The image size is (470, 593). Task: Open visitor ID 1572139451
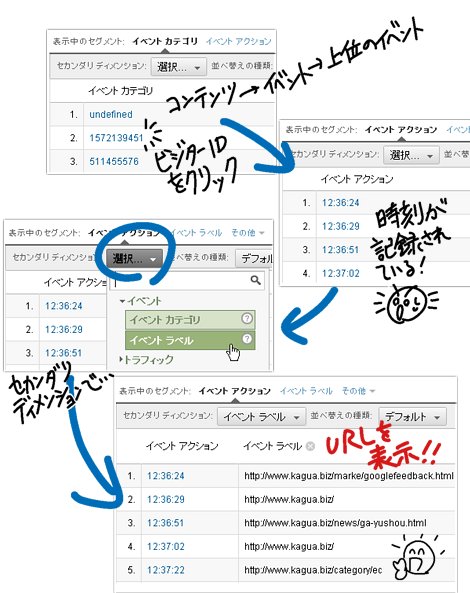tap(116, 138)
